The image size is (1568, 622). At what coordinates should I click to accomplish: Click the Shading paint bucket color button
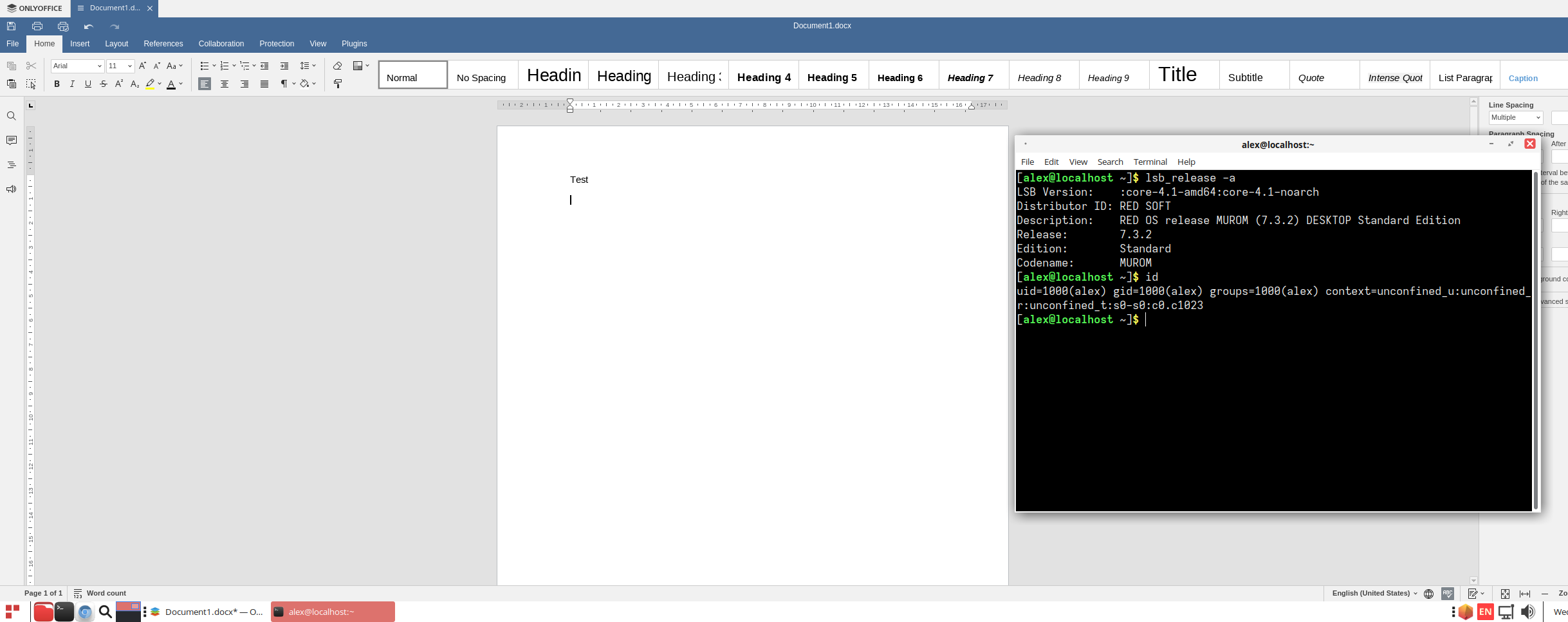coord(305,84)
